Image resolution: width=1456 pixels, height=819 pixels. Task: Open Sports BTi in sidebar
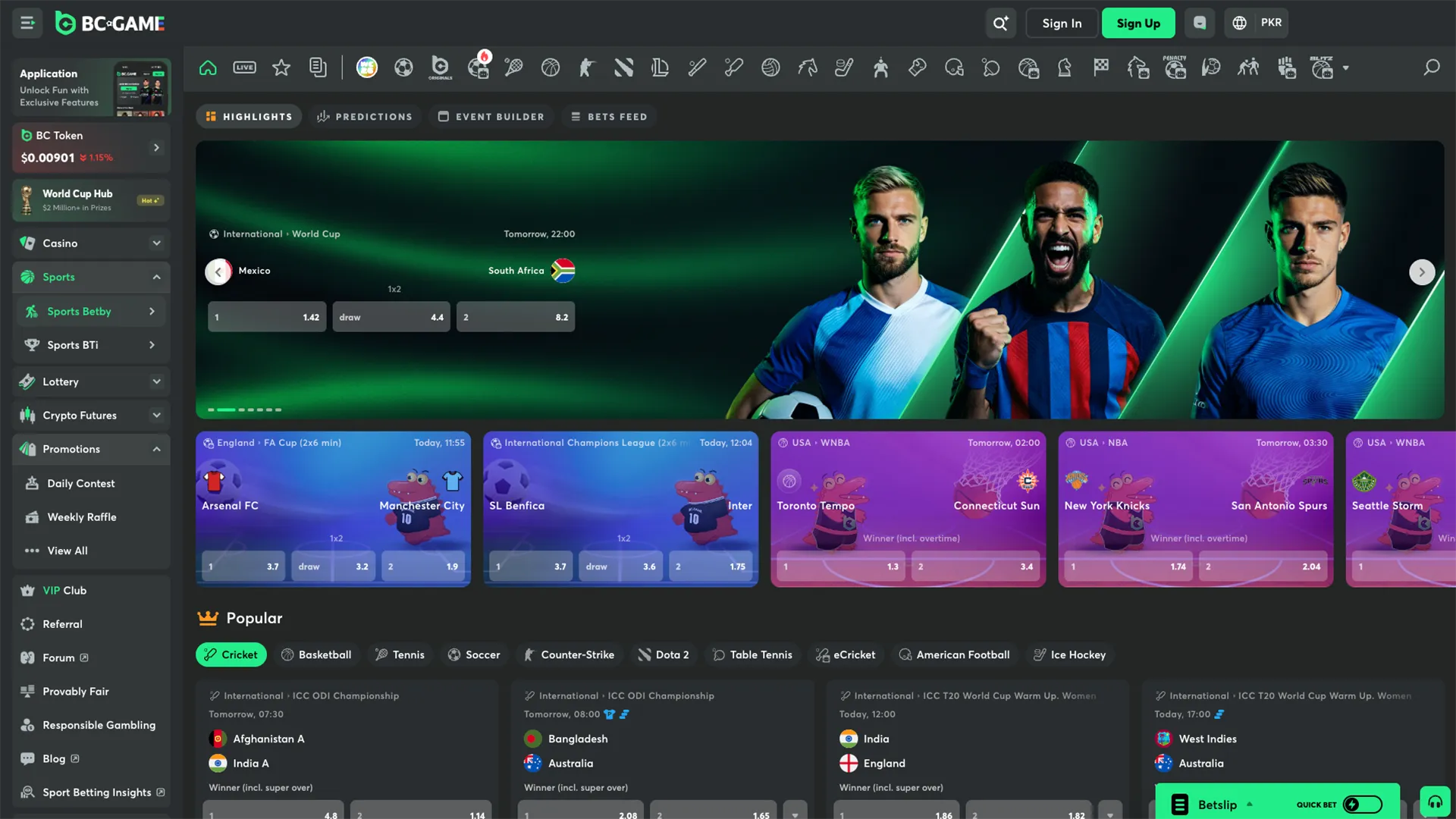tap(91, 345)
